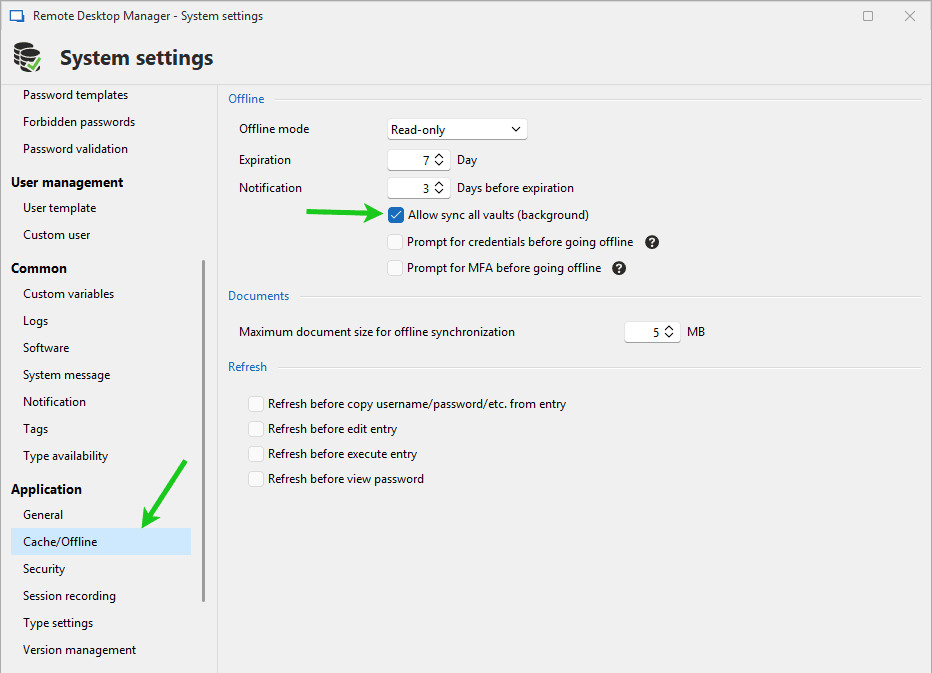932x673 pixels.
Task: Select Session recording in sidebar
Action: [69, 596]
